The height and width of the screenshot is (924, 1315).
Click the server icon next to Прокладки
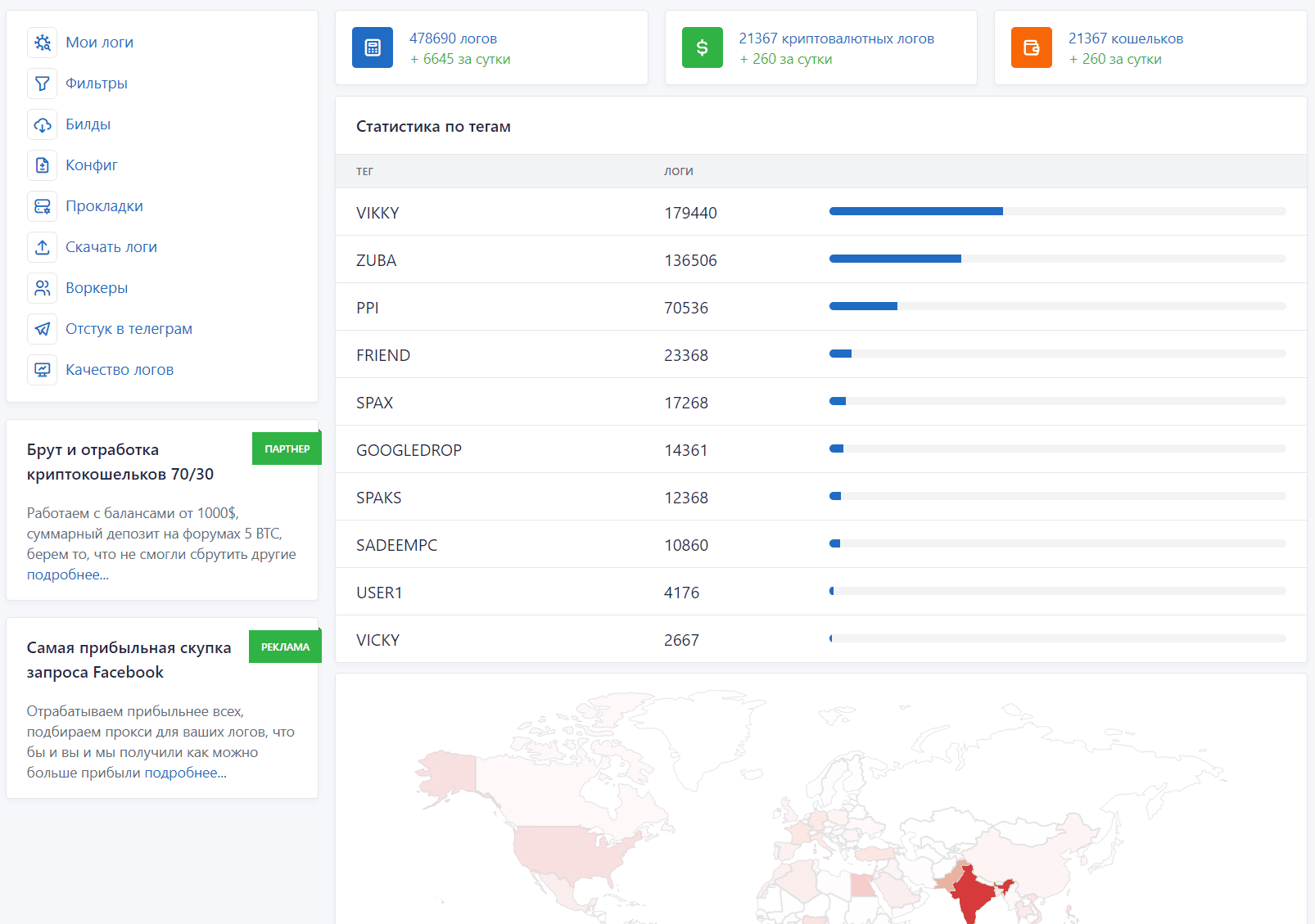click(x=43, y=206)
